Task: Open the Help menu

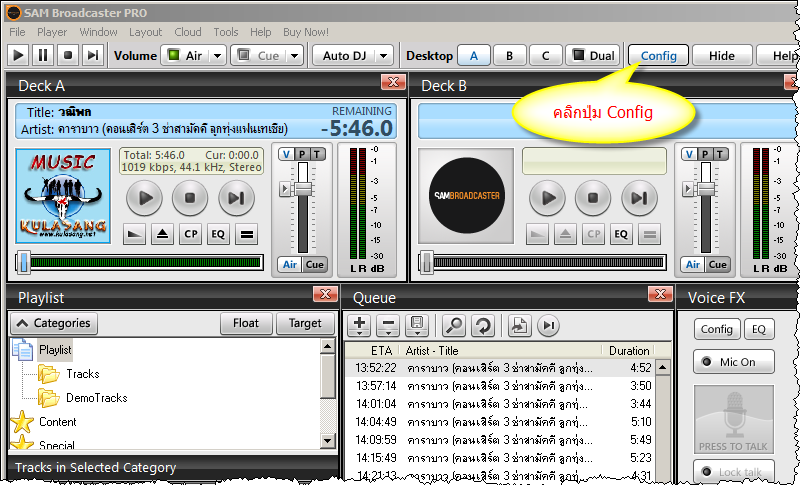Action: point(260,32)
